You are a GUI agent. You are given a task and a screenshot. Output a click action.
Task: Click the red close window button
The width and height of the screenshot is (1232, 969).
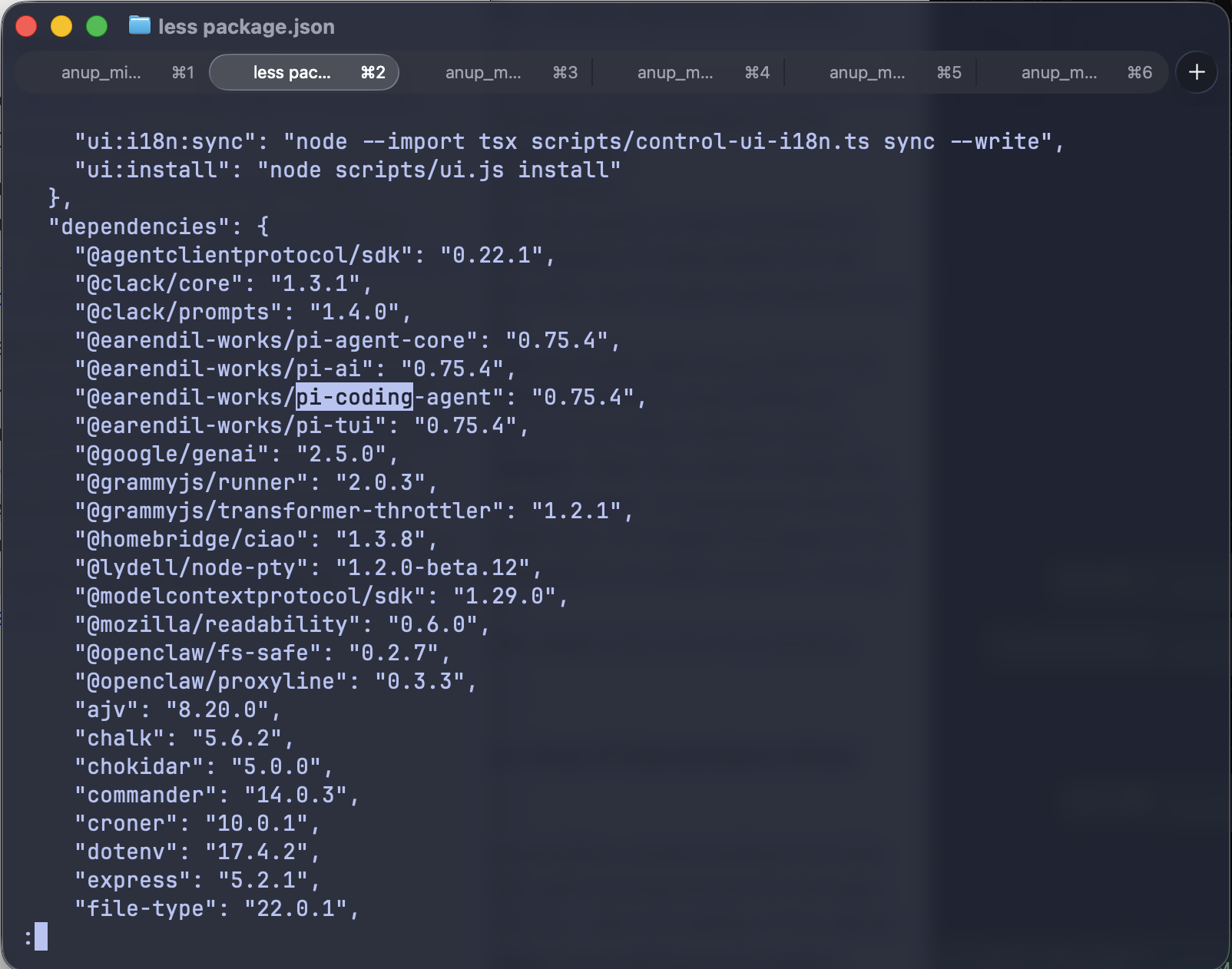click(x=26, y=26)
